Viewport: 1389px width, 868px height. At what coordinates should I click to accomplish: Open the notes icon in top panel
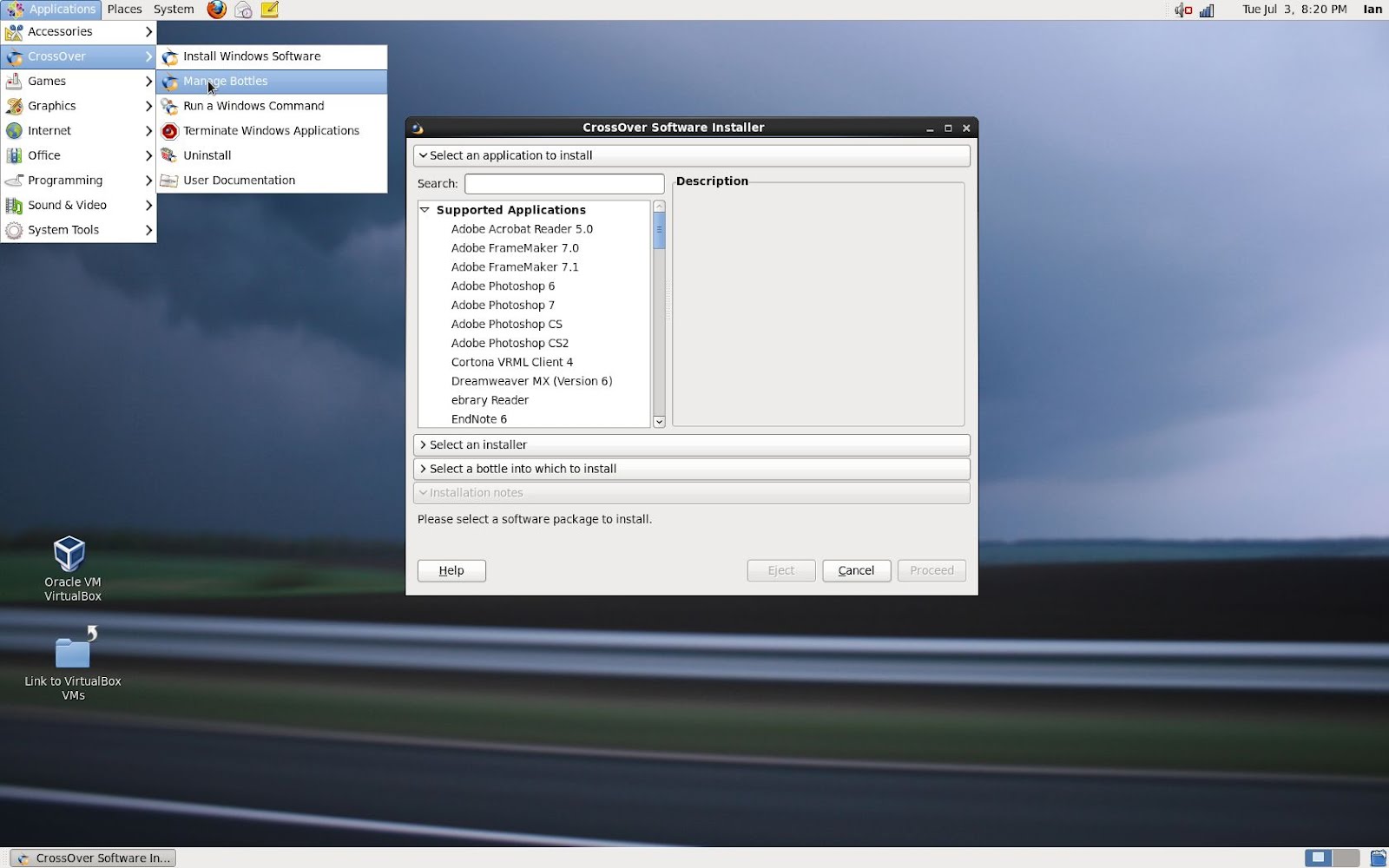[270, 10]
